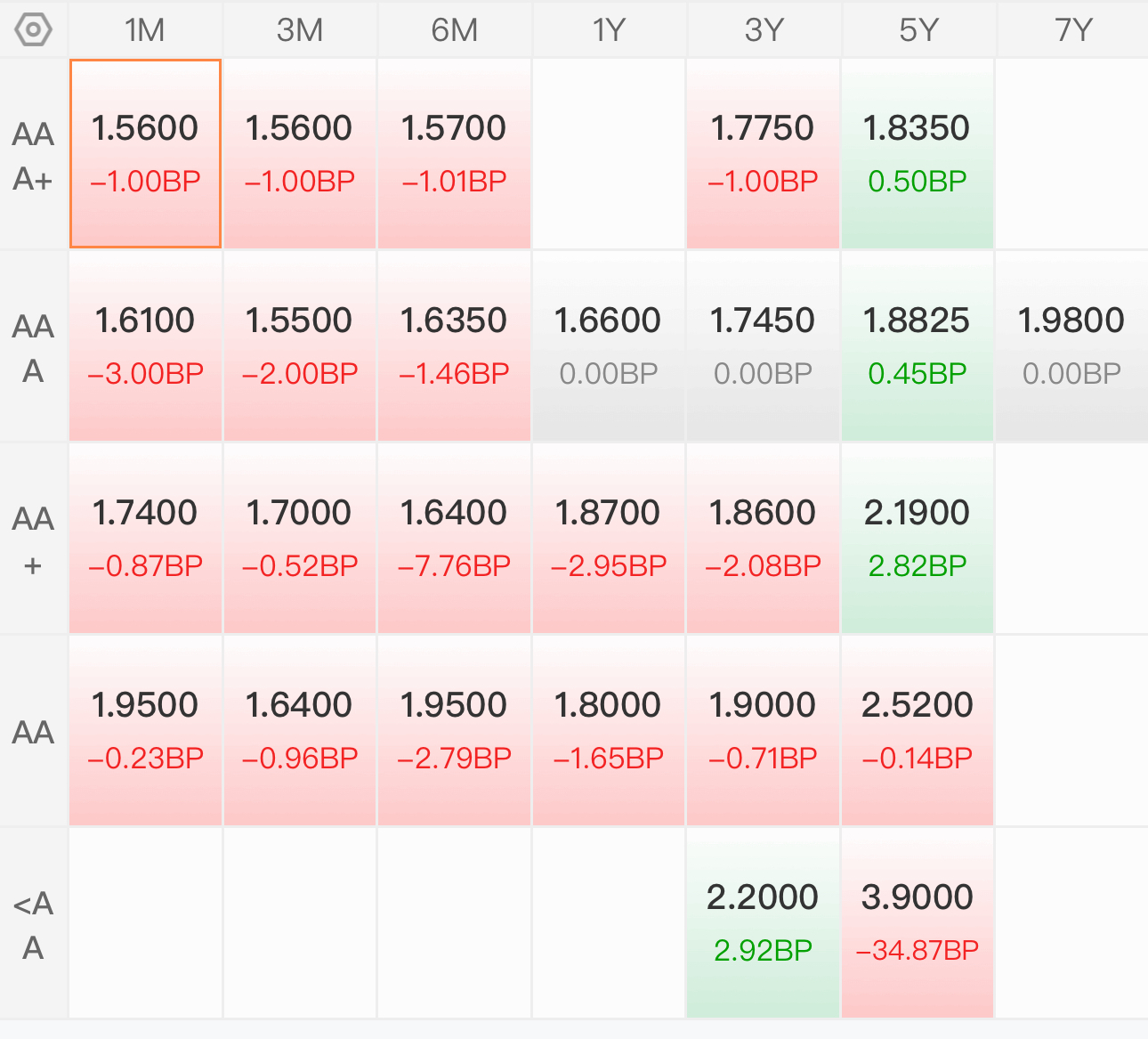Click the AA+ 5Y green cell 2.1900
The image size is (1148, 1039).
[x=918, y=539]
